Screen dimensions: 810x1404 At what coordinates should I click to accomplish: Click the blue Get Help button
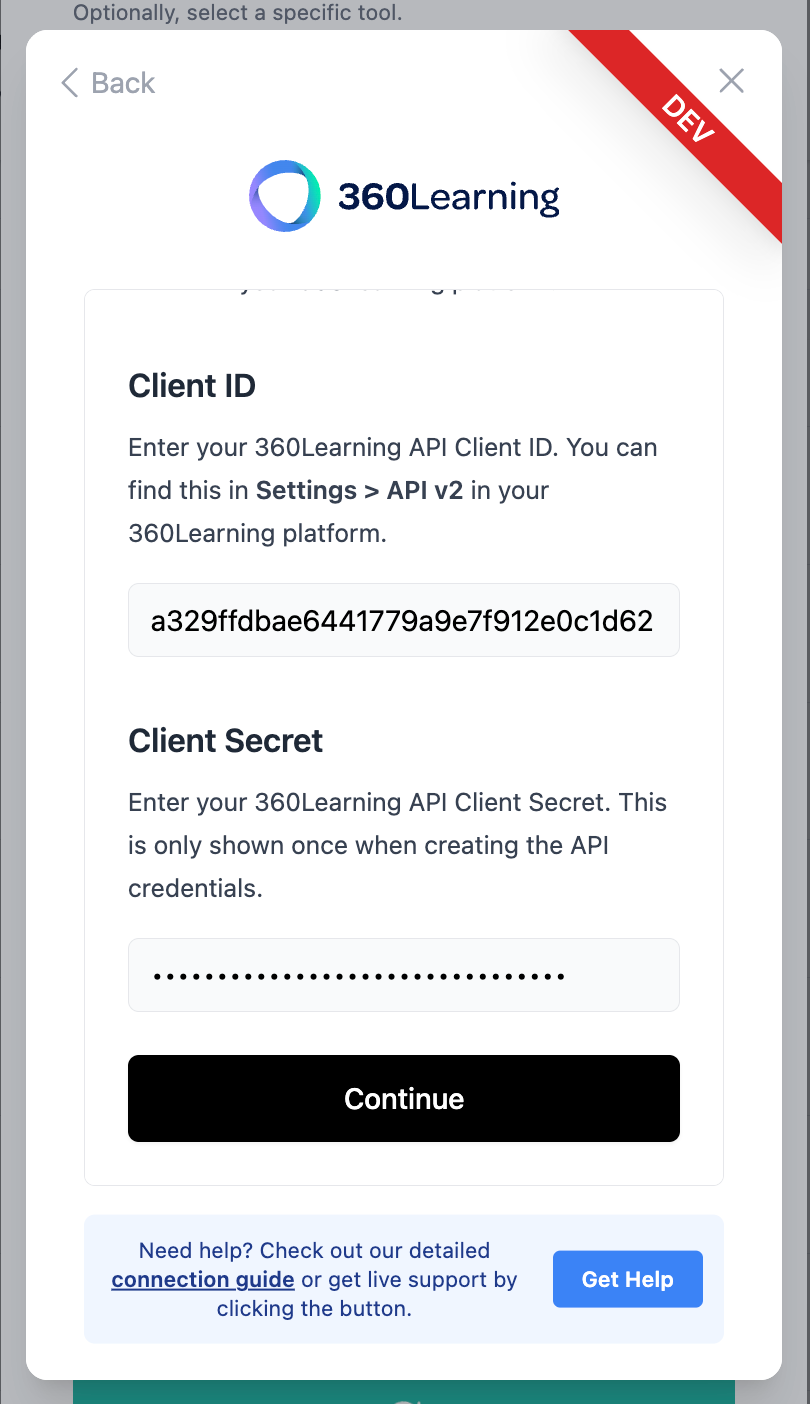tap(627, 1279)
